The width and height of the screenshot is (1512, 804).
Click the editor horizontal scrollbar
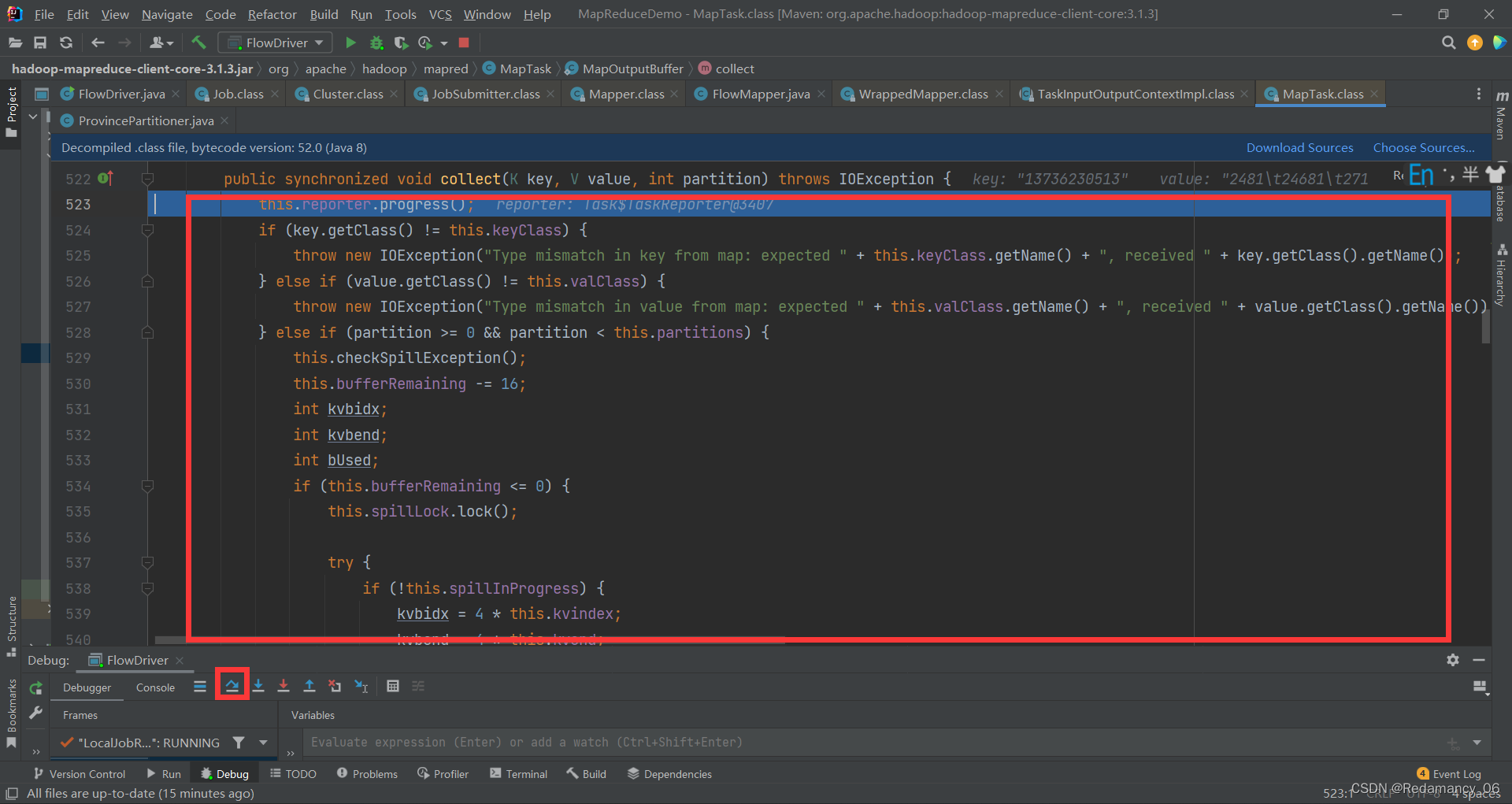470,639
